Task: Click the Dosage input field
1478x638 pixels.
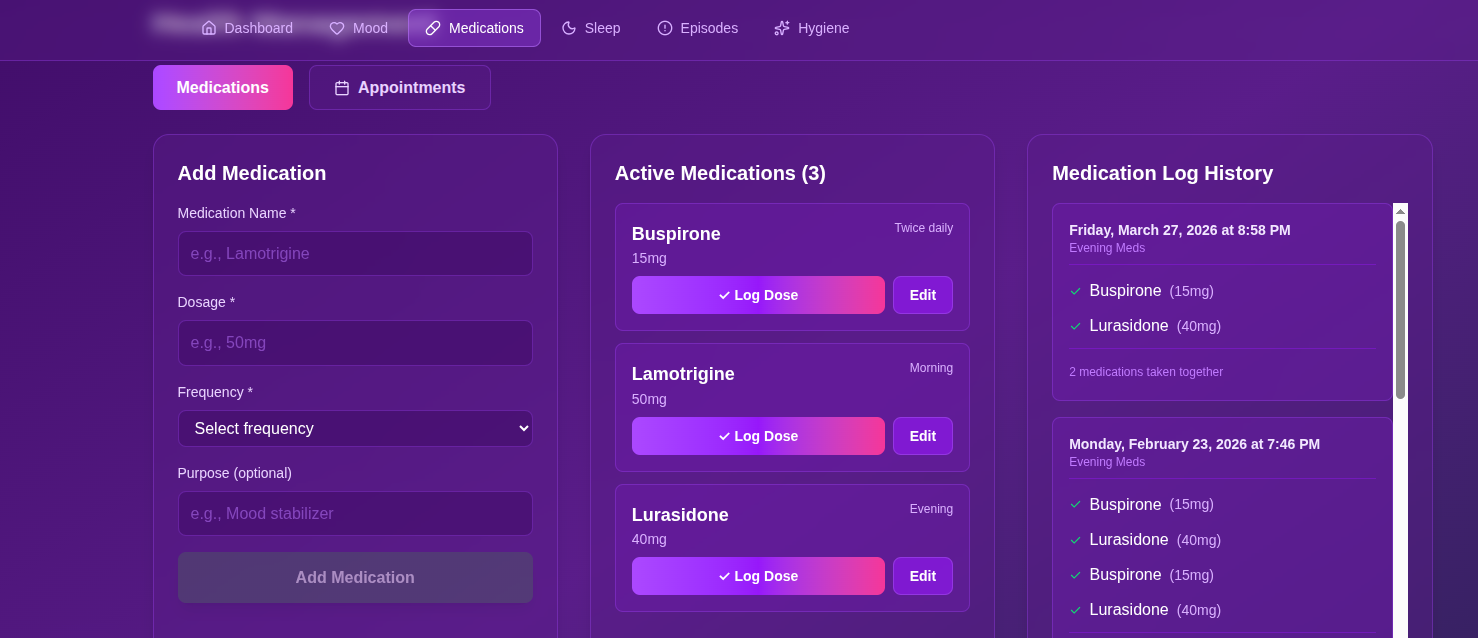Action: [355, 342]
